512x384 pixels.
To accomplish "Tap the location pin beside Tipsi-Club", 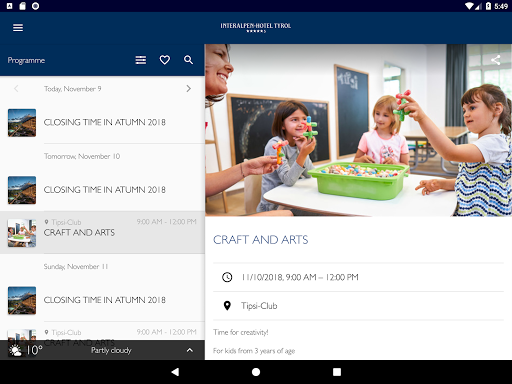I will coord(227,306).
